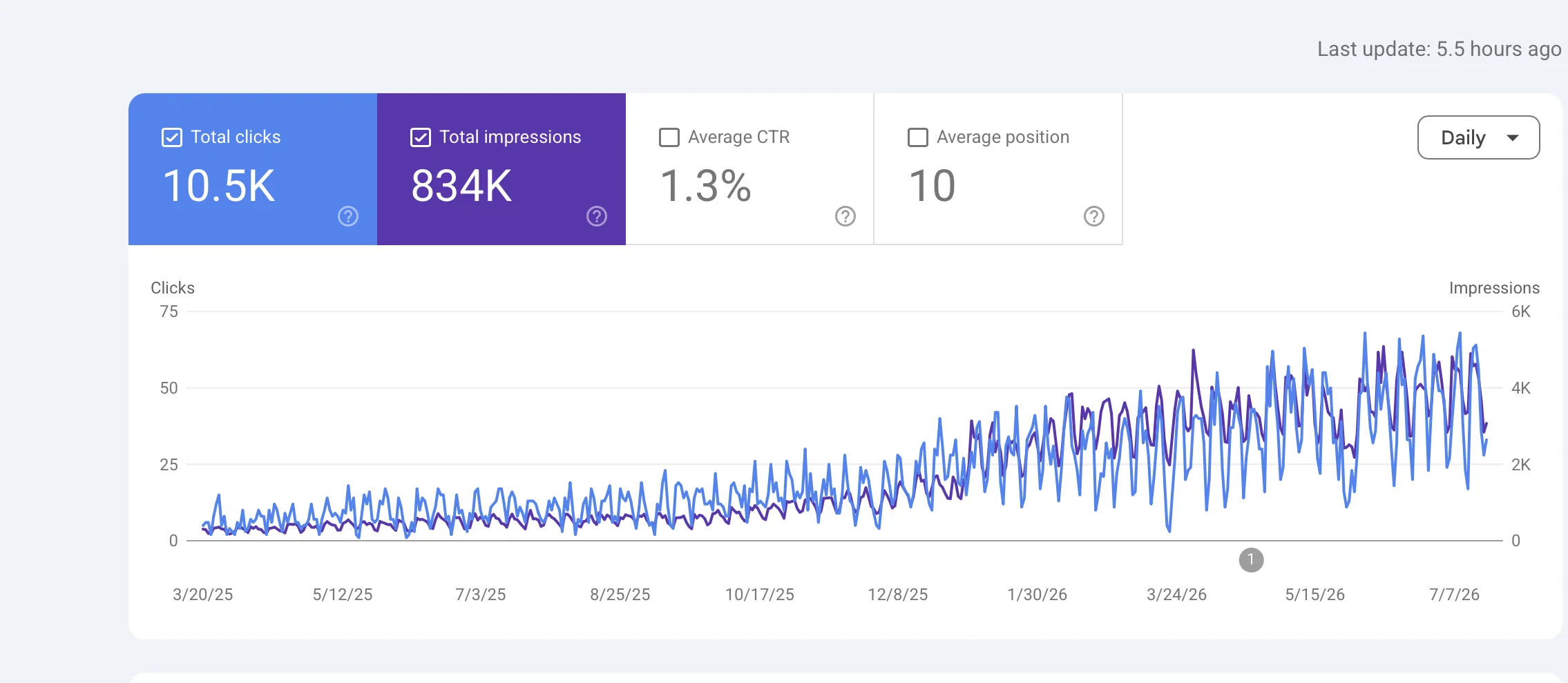Open help icon on Total impressions card
The height and width of the screenshot is (683, 1568).
[x=597, y=216]
